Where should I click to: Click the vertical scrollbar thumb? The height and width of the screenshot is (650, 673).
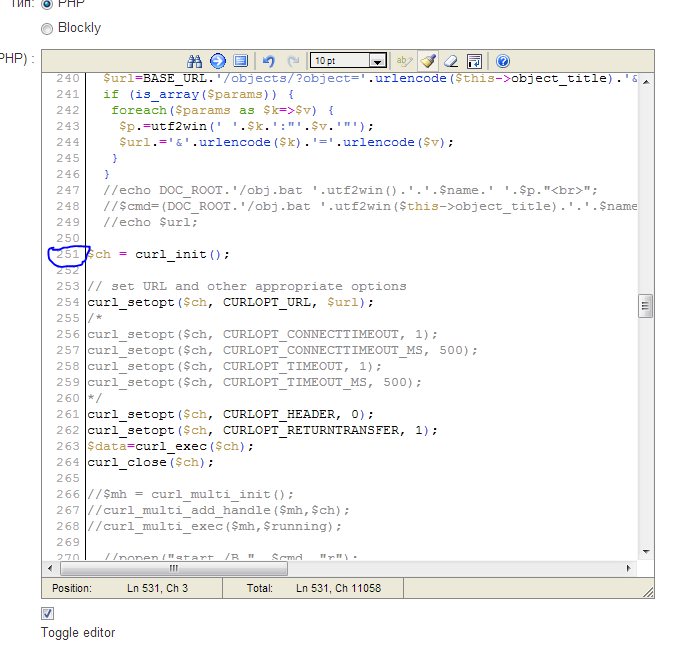646,306
